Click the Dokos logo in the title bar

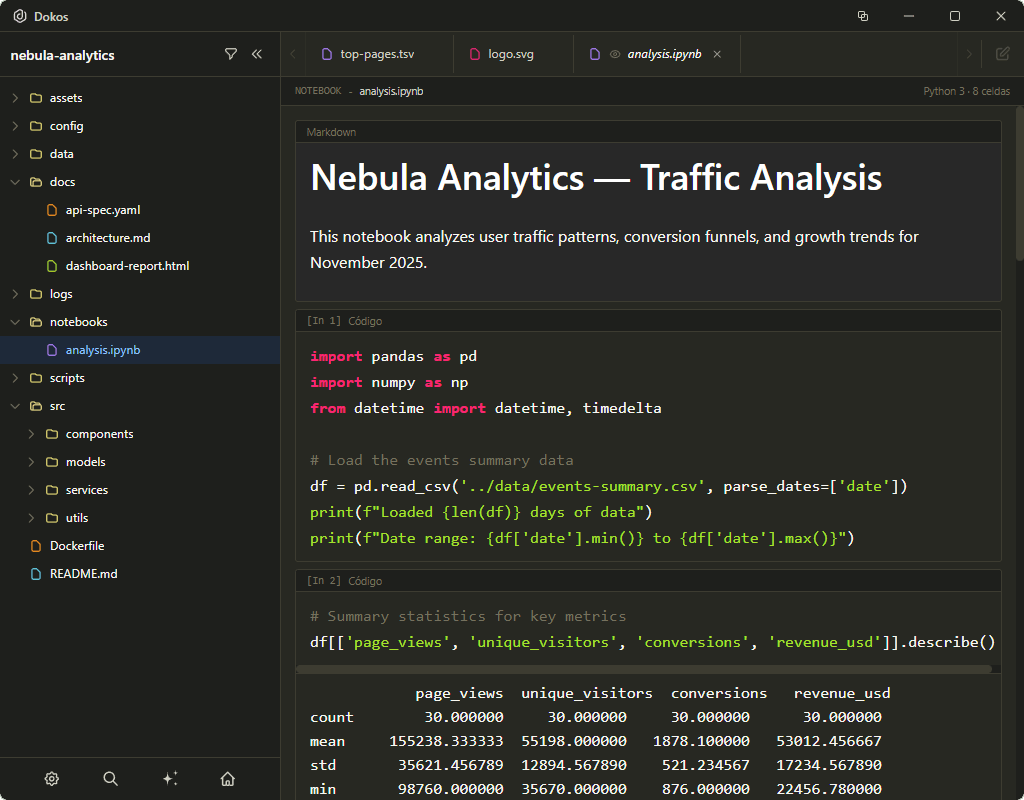(x=21, y=16)
